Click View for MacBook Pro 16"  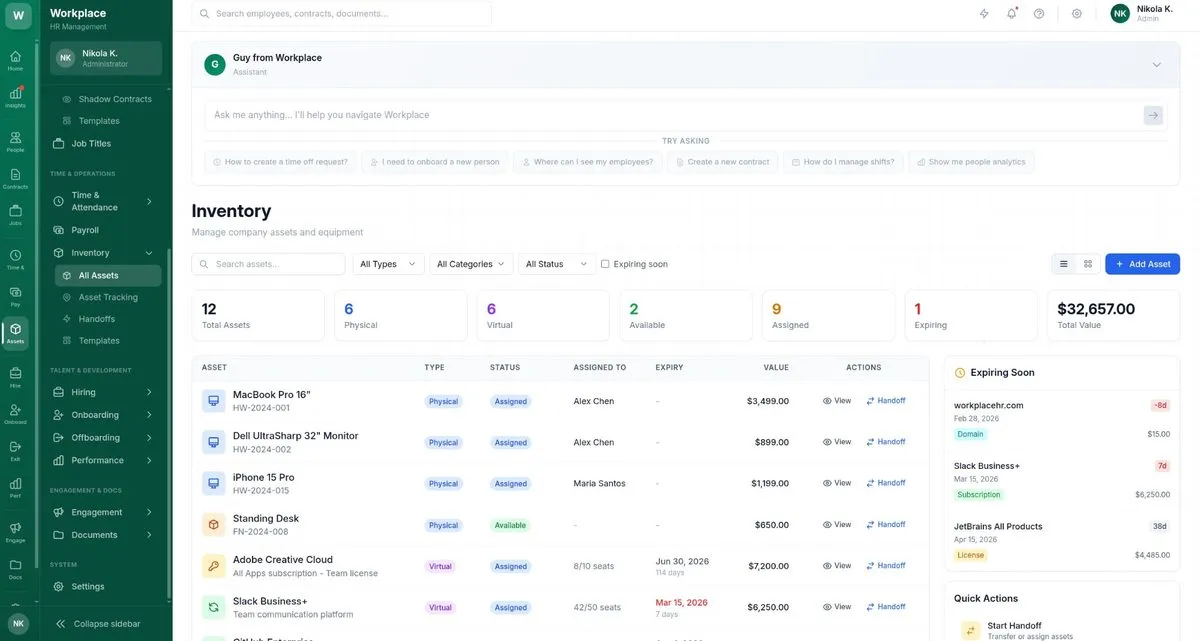click(x=837, y=401)
